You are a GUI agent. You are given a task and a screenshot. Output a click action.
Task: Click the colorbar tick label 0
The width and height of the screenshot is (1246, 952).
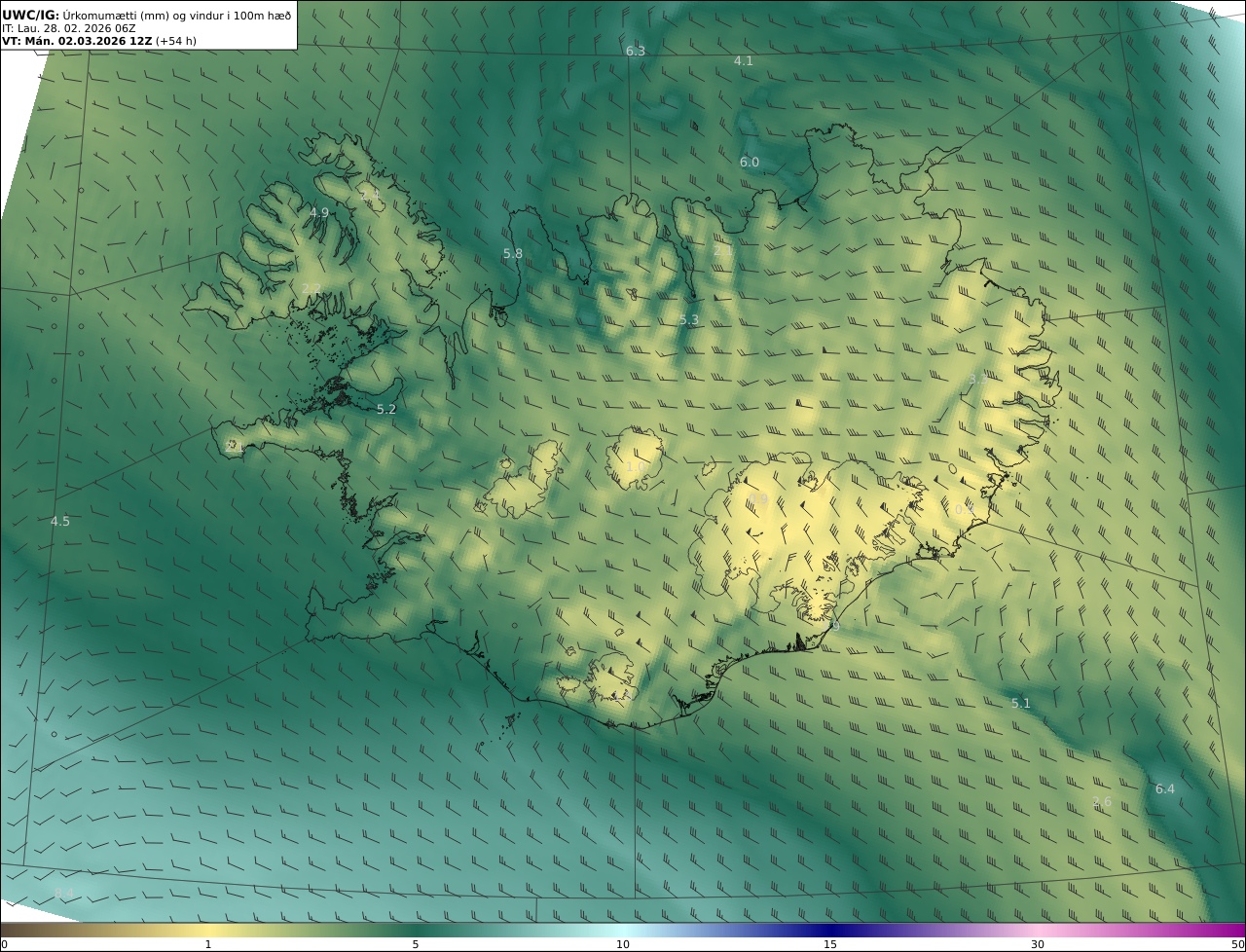[4, 944]
